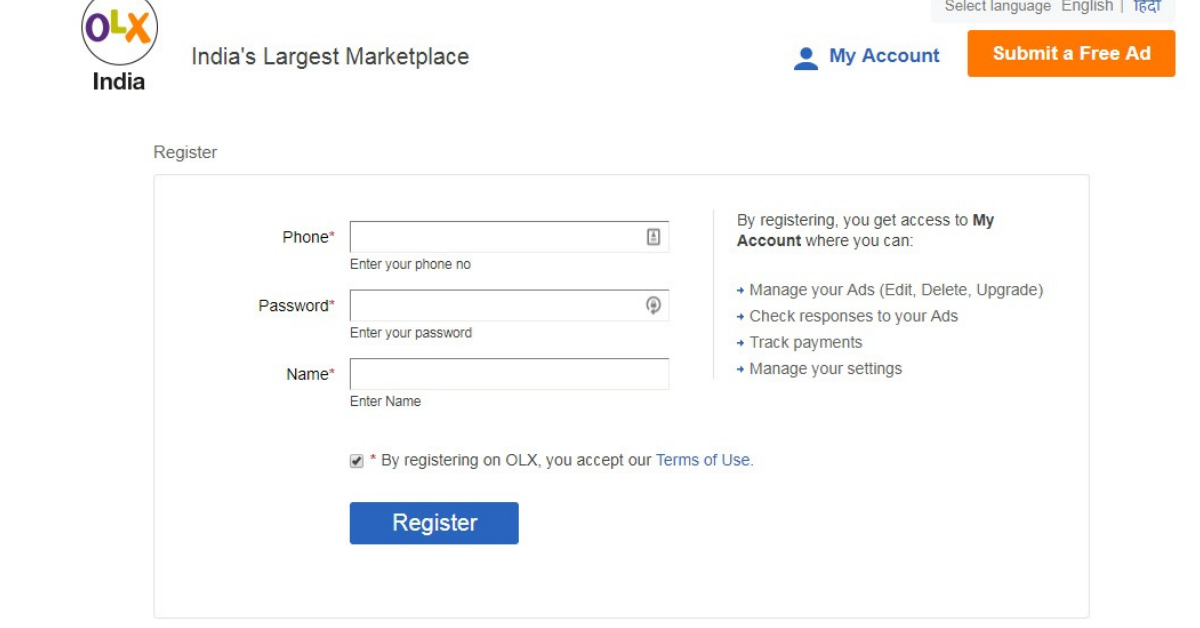Click 'Check responses to your Ads' text
Screen dimensions: 1200x628
point(854,316)
